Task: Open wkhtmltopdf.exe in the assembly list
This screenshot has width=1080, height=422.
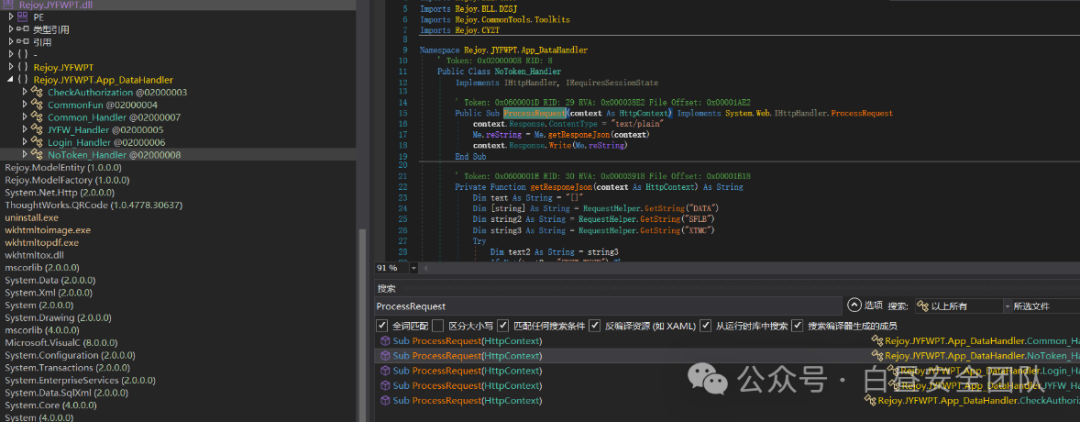Action: 41,242
